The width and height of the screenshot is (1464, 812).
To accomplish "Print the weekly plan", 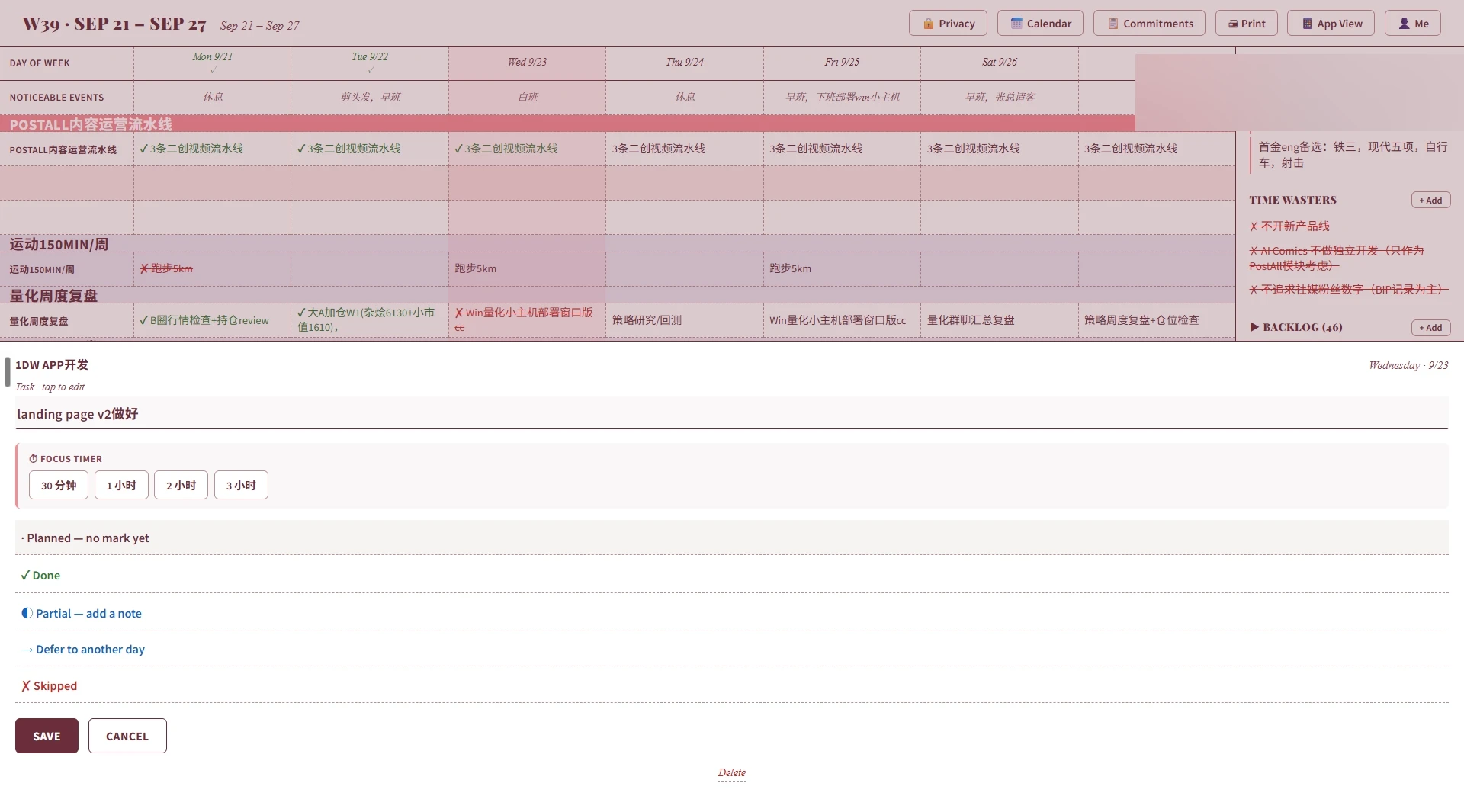I will [x=1246, y=23].
